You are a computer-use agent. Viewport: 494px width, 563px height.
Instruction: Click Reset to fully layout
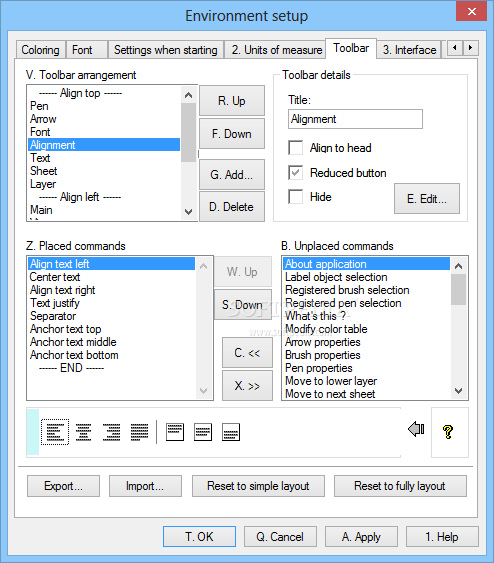tap(400, 486)
